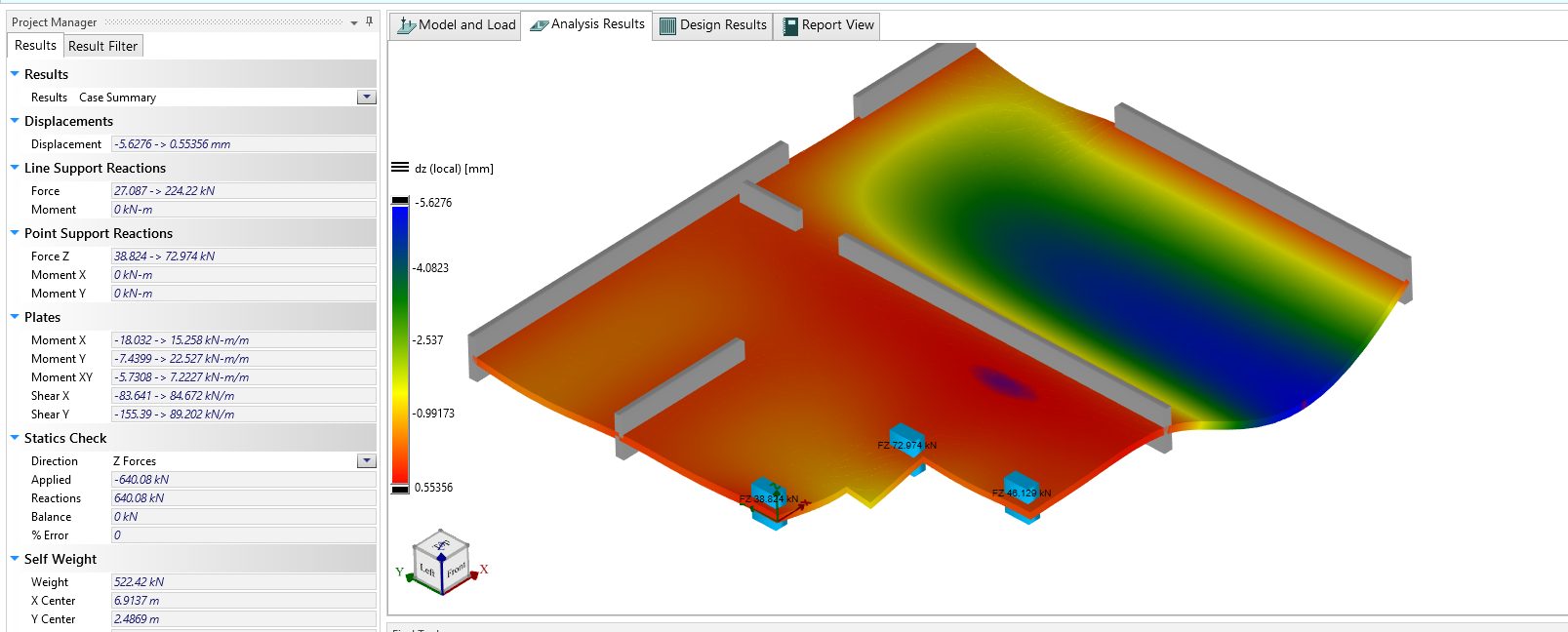Screen dimensions: 1568x632
Task: Click the dz (local) [mm] legend title
Action: pos(454,169)
